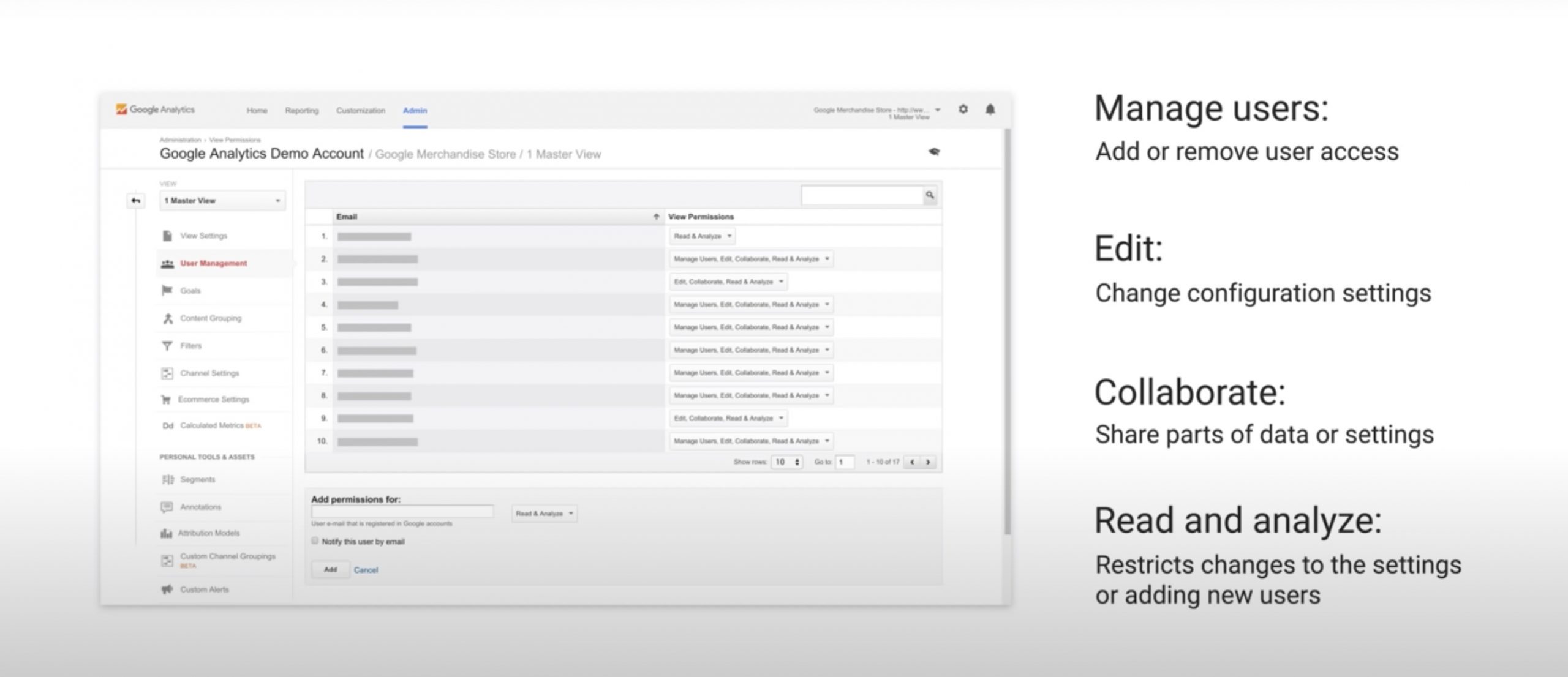
Task: Open permissions dropdown for user row 1
Action: click(x=702, y=236)
